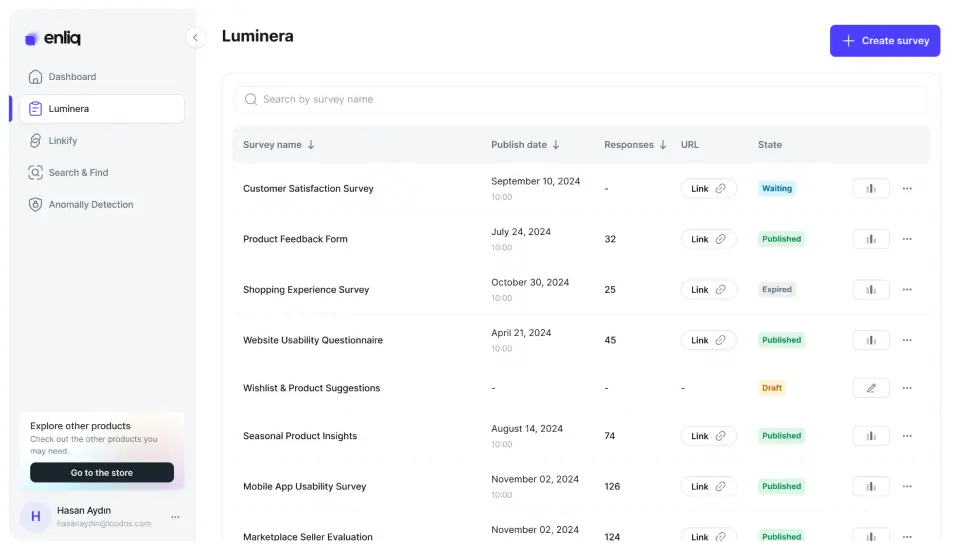Click Go to the store button
976x550 pixels.
(x=102, y=473)
